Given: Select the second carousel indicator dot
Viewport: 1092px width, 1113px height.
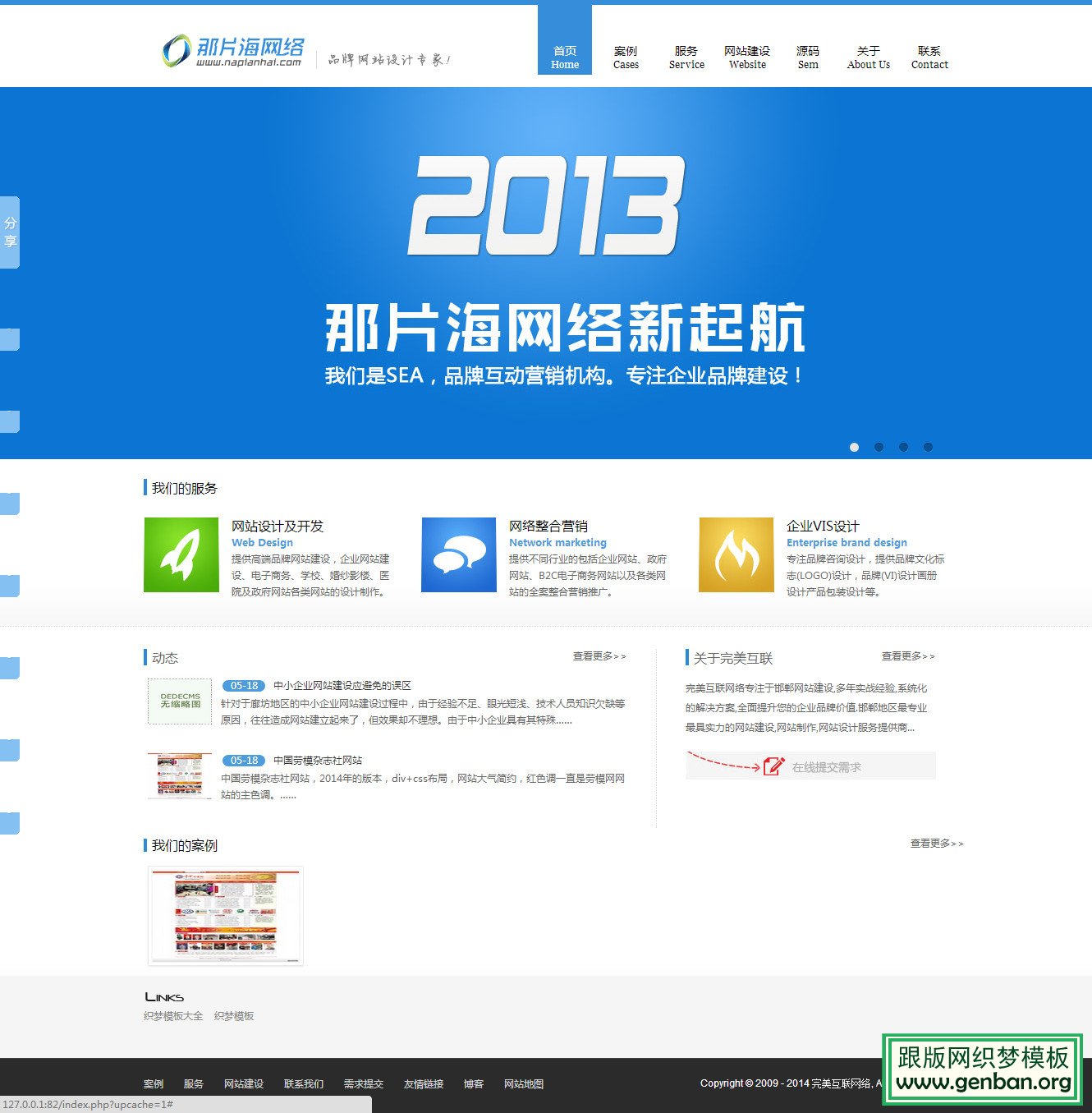Looking at the screenshot, I should click(879, 447).
